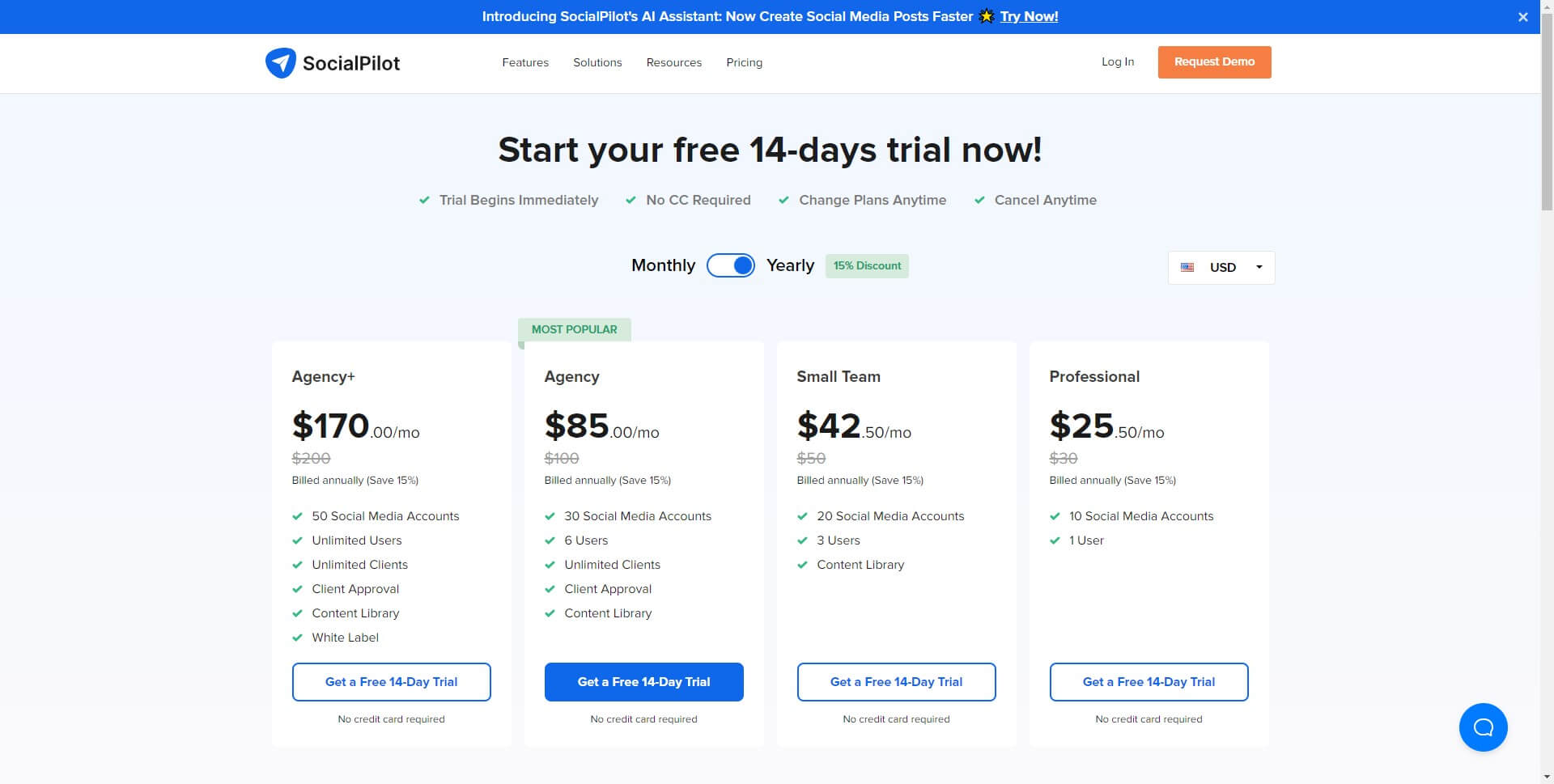Screen dimensions: 1554x784
Task: Open the chat support bubble
Action: click(x=1483, y=727)
